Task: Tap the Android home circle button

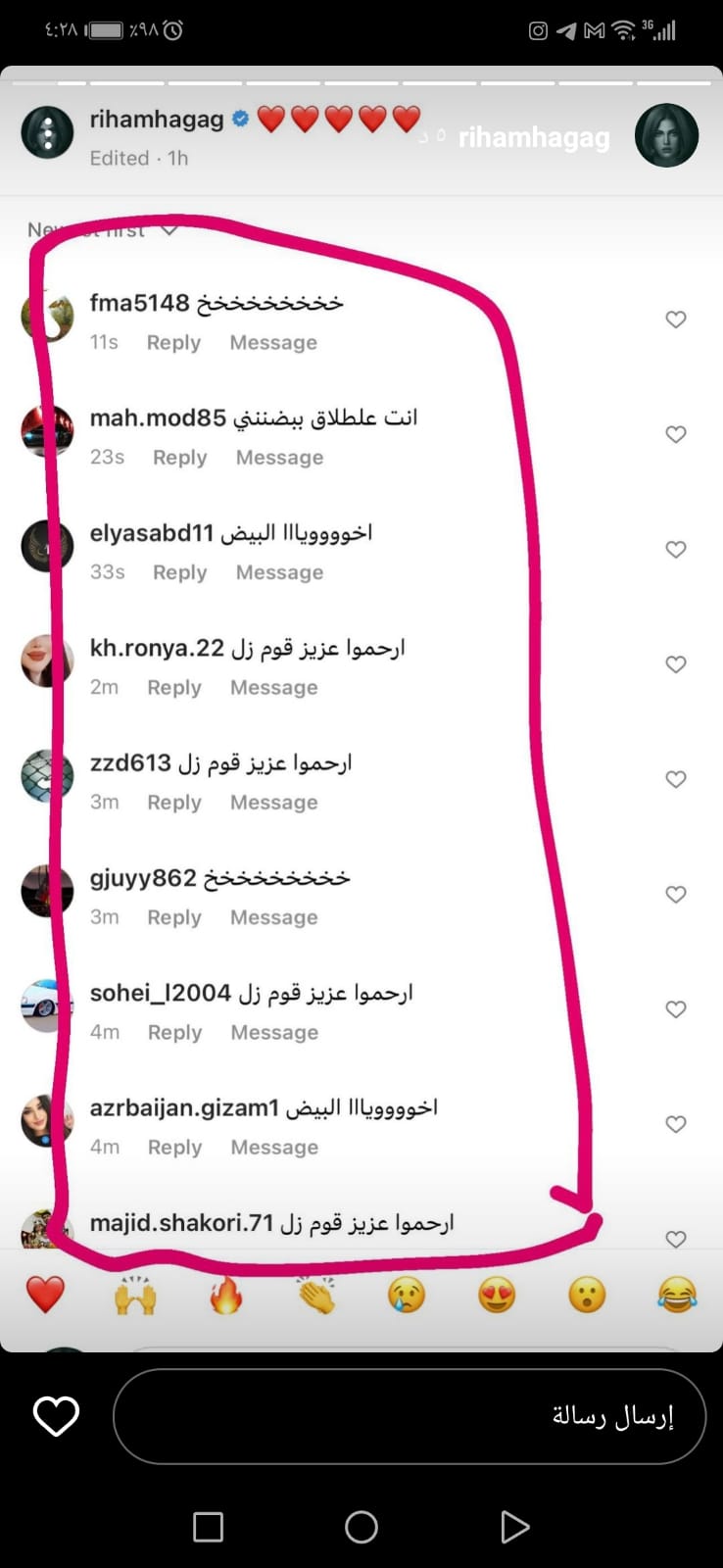Action: (361, 1527)
